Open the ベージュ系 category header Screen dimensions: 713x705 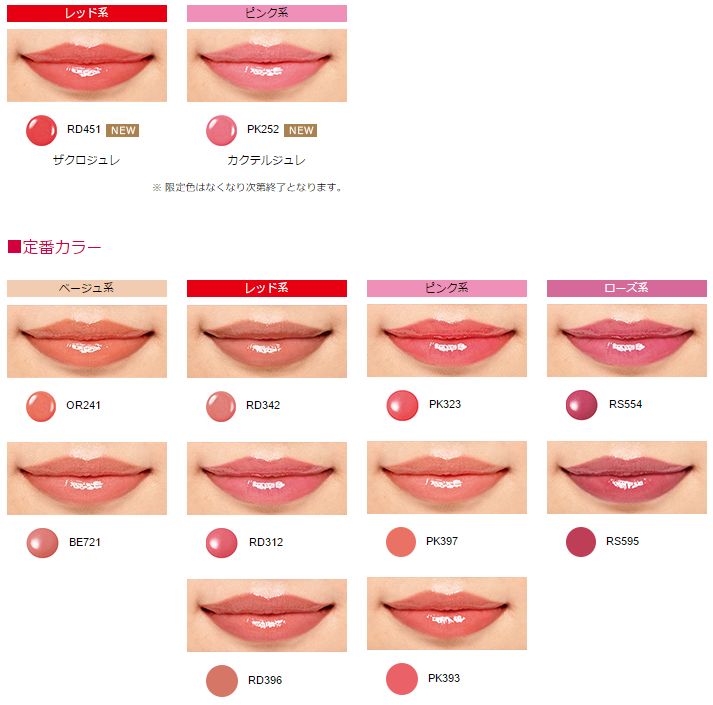(x=87, y=288)
